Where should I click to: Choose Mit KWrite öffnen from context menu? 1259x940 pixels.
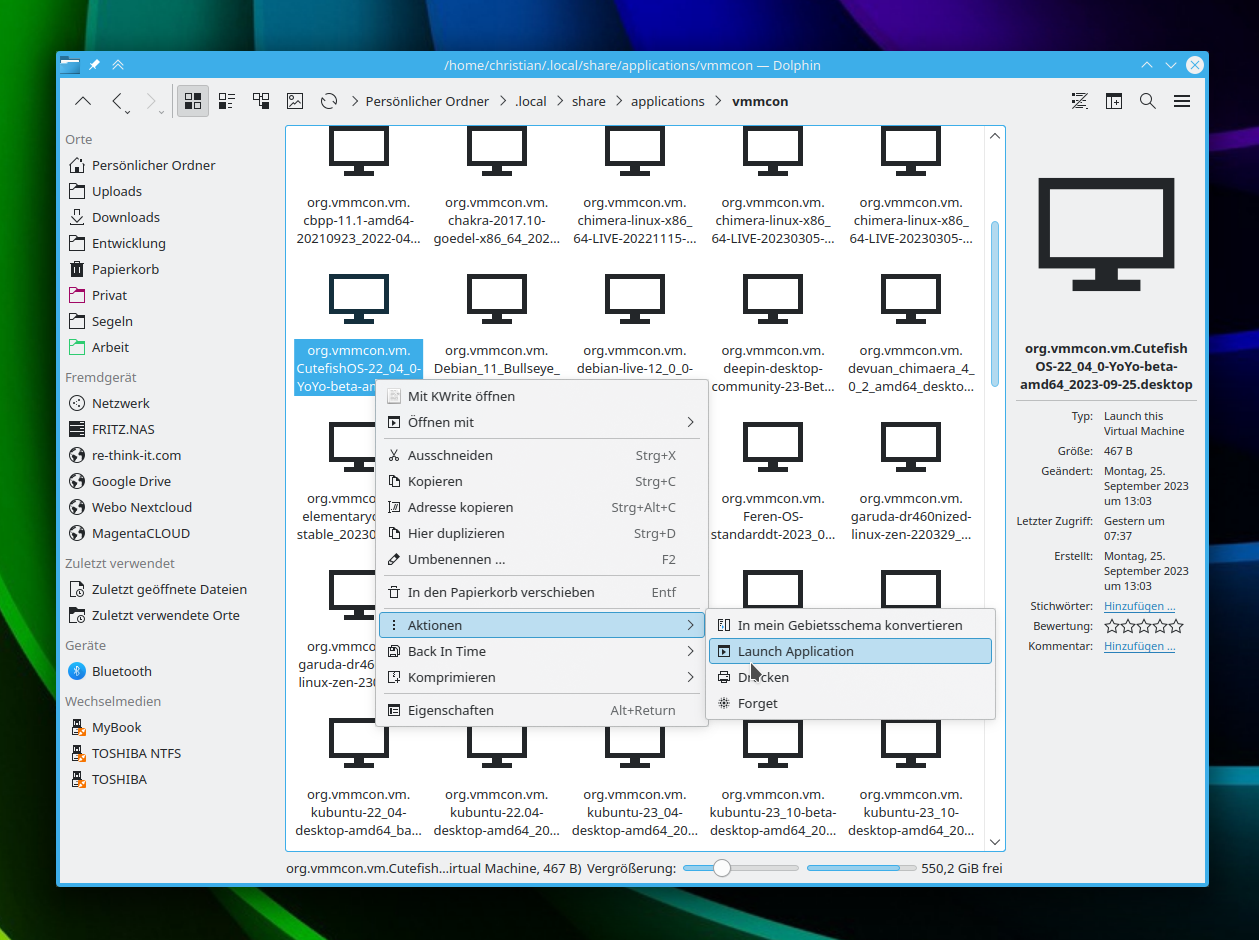541,396
